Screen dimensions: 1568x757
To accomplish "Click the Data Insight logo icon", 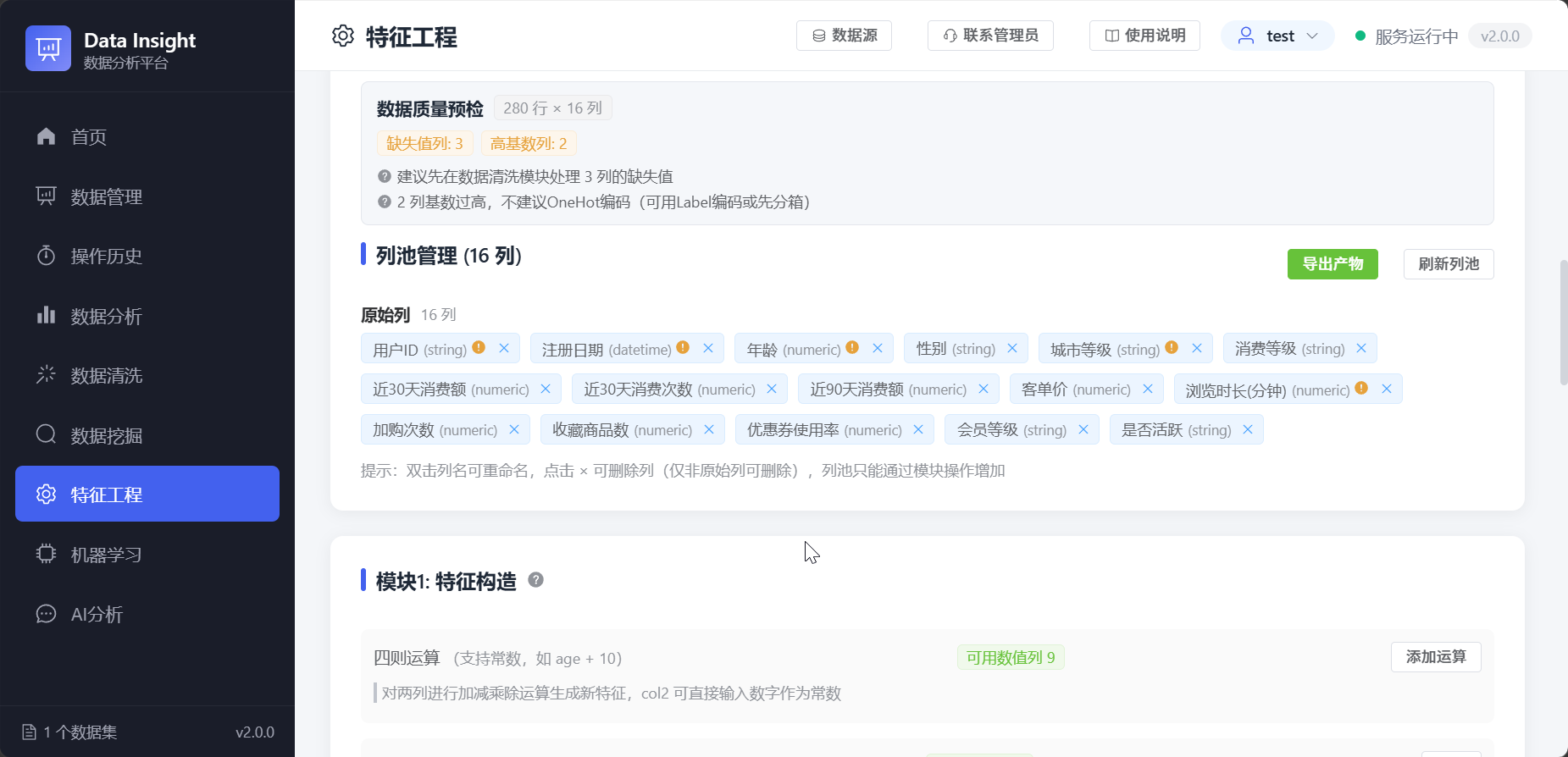I will pyautogui.click(x=48, y=48).
